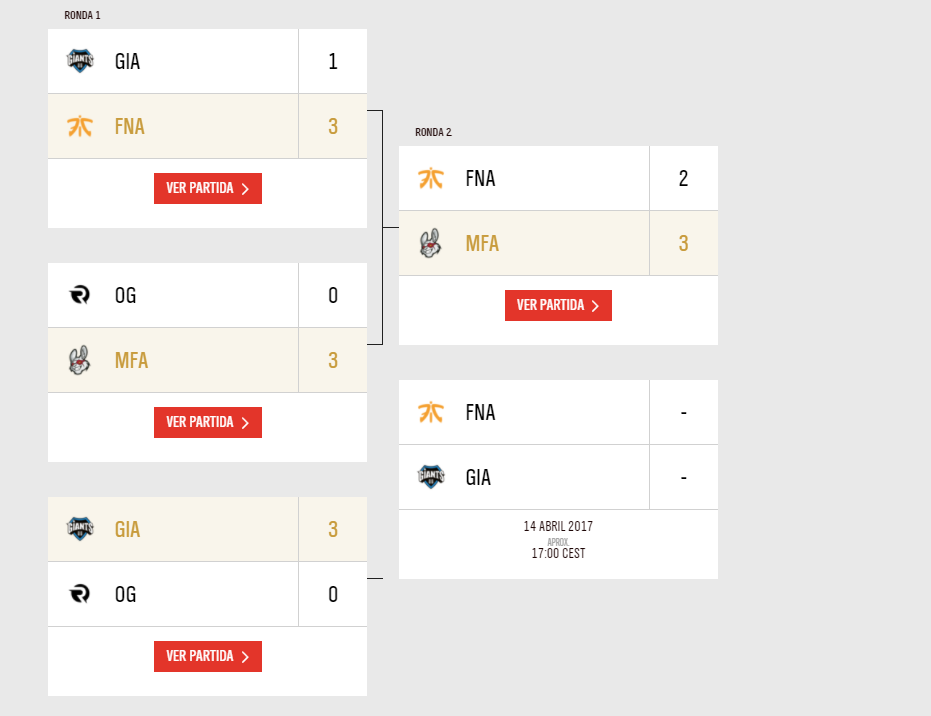Click the Fnatic logo in the Ronda 2 FNA vs MFA match
931x716 pixels.
(x=431, y=178)
